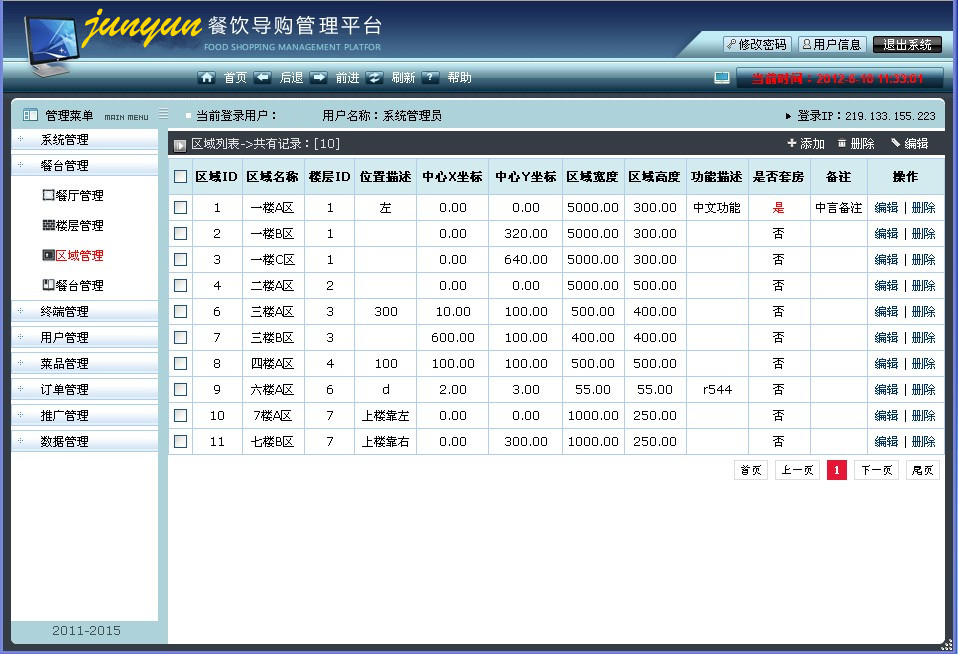Image resolution: width=958 pixels, height=654 pixels.
Task: Click the 是否套房 column header
Action: click(778, 177)
